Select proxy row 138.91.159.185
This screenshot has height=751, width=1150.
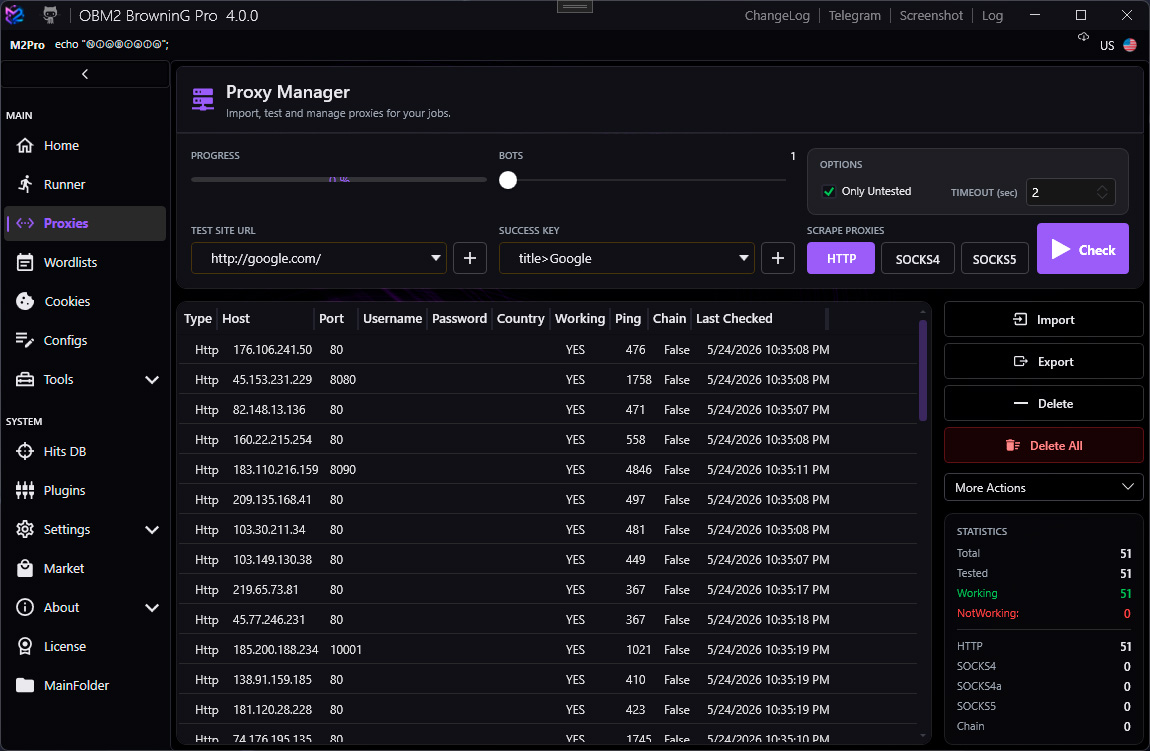point(547,680)
